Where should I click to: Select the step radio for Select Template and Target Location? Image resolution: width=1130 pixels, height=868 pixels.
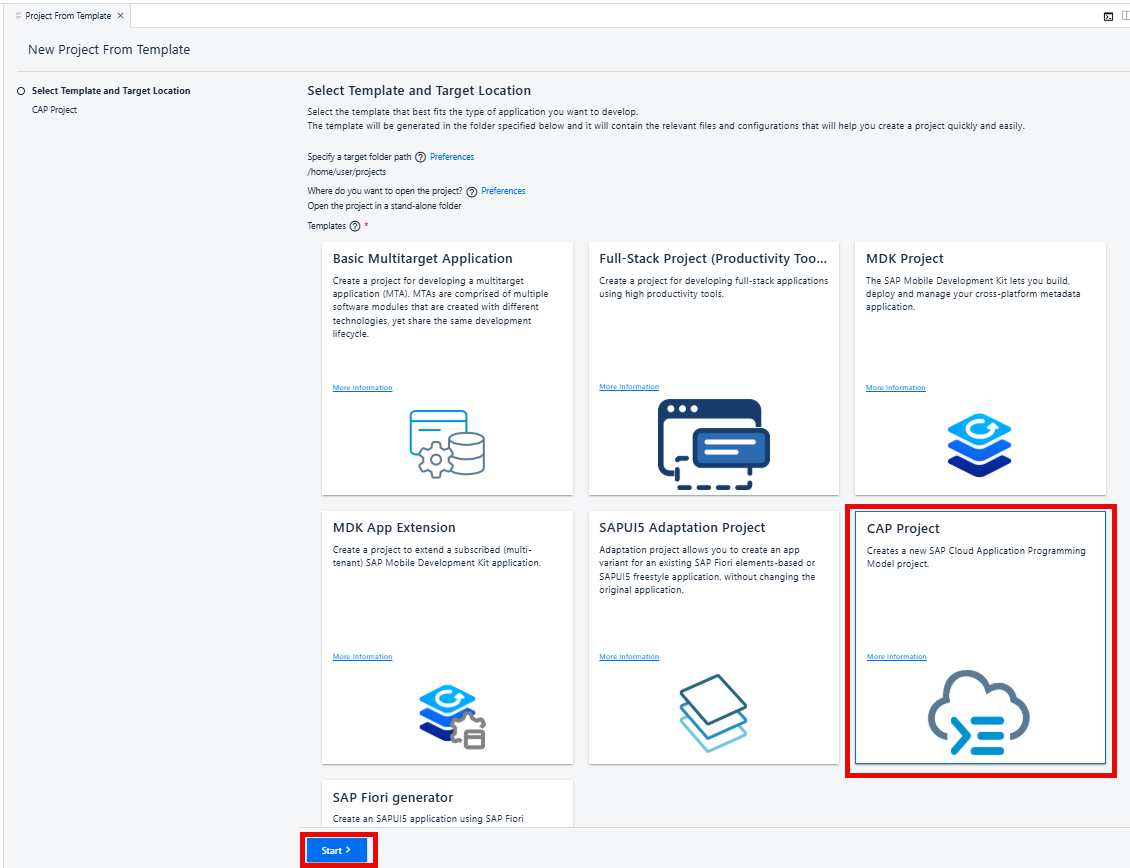tap(21, 91)
